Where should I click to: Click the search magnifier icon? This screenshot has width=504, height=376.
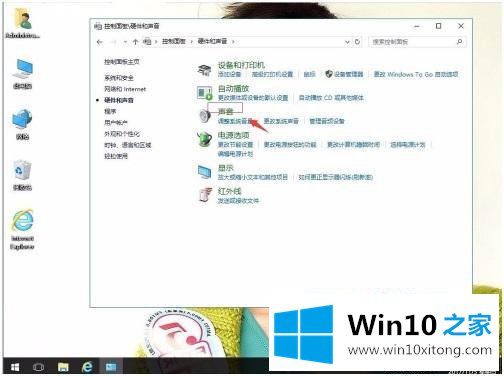click(x=459, y=42)
